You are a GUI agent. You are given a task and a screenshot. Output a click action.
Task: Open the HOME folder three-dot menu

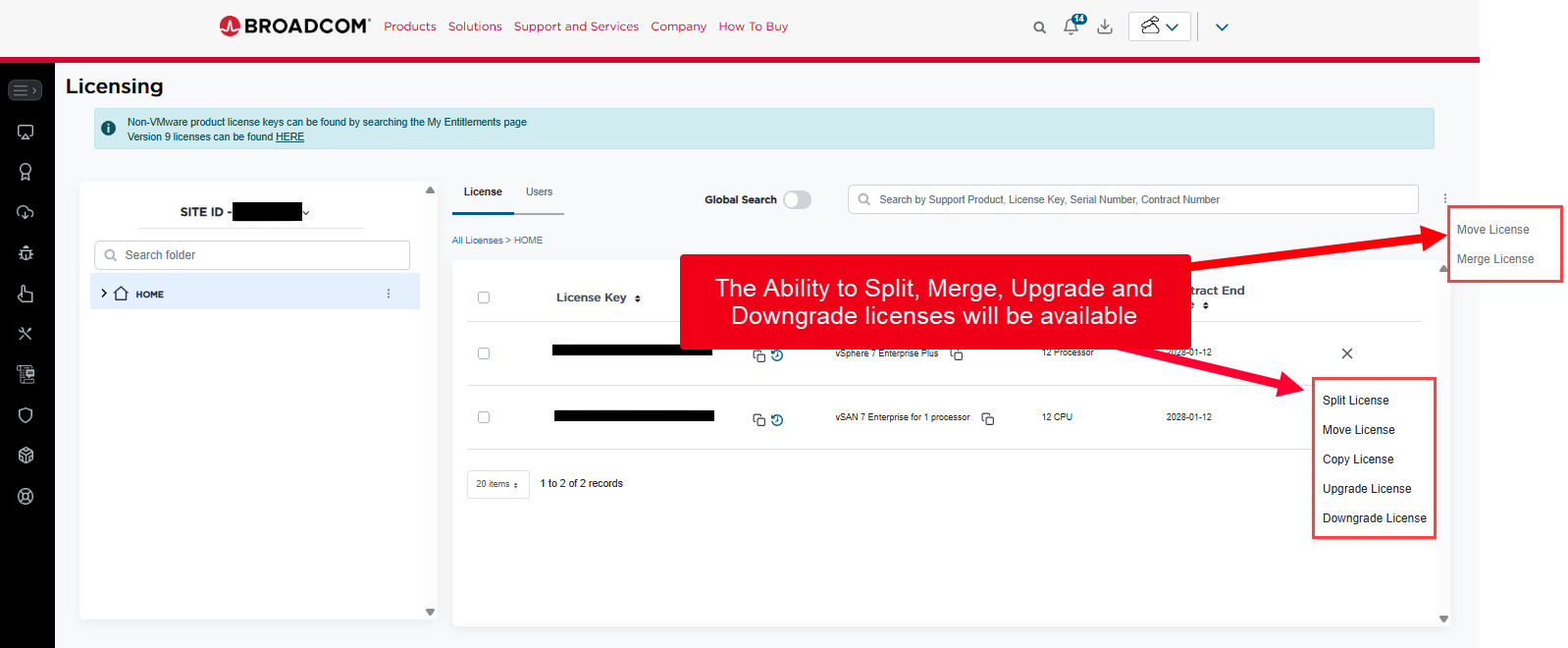click(389, 294)
